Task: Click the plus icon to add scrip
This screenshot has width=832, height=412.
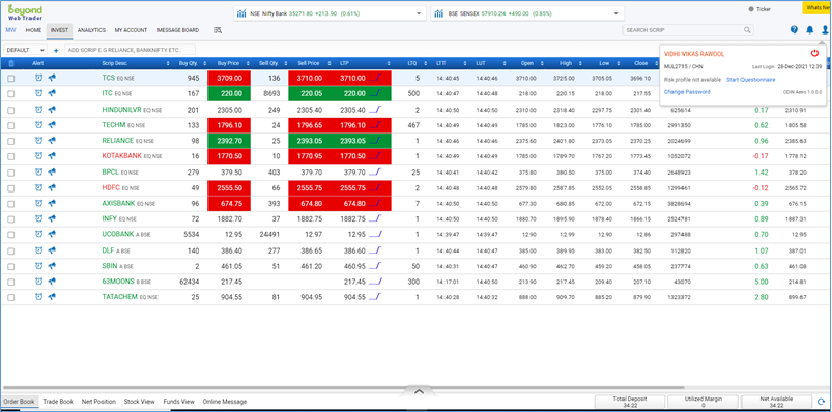Action: click(56, 50)
